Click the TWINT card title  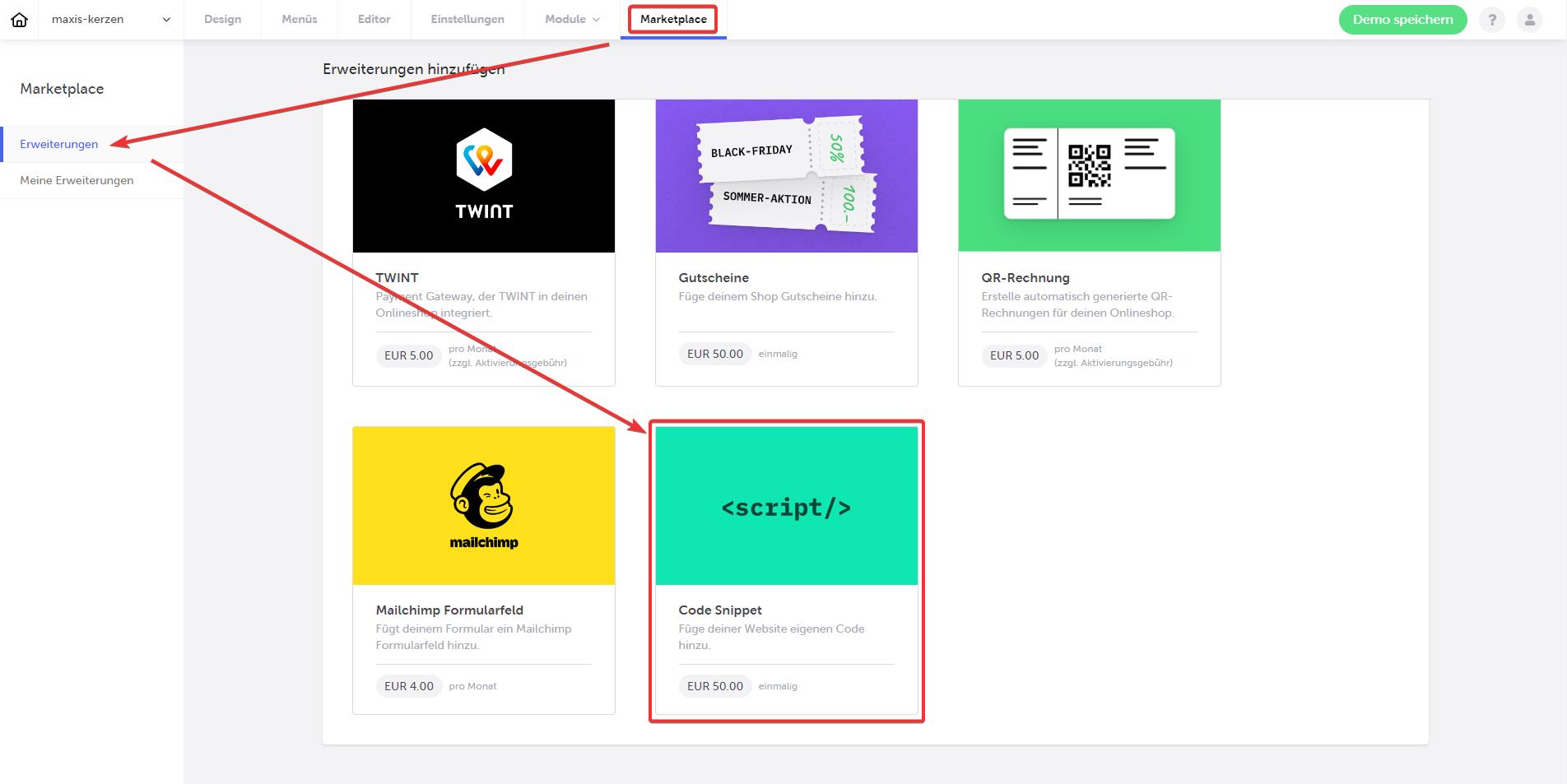[397, 278]
